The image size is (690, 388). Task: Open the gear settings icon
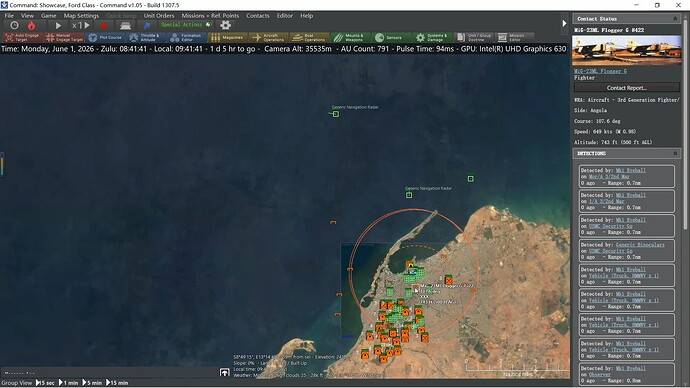(x=225, y=25)
